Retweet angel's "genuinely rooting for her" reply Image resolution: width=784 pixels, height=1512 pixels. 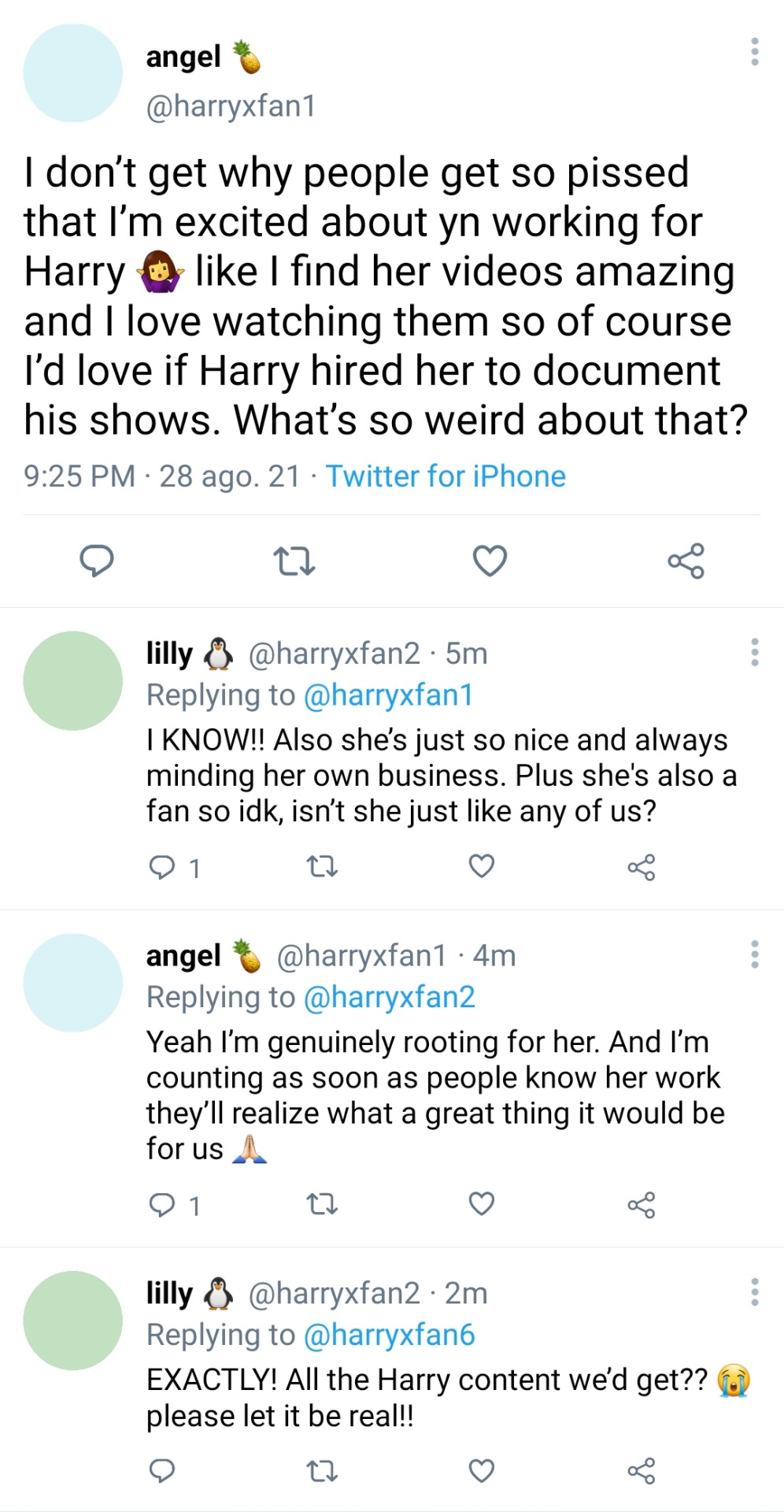click(321, 1204)
